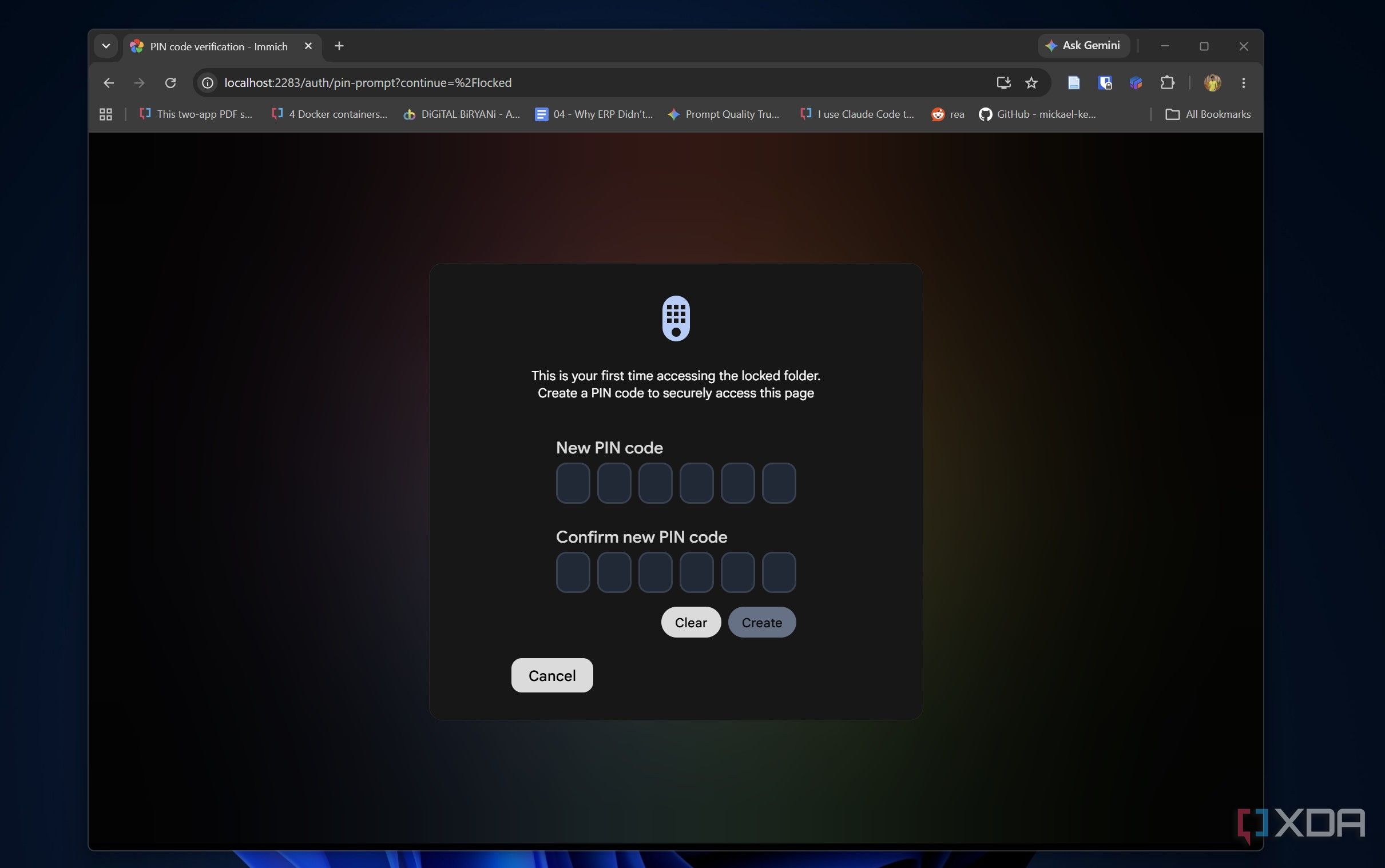Bookmark this page with the star
The width and height of the screenshot is (1385, 868).
[x=1031, y=83]
